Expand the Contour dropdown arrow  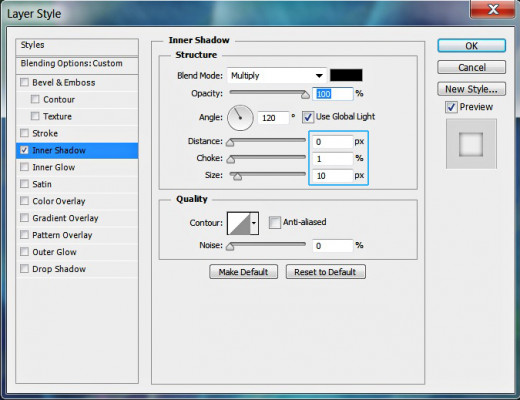coord(254,223)
